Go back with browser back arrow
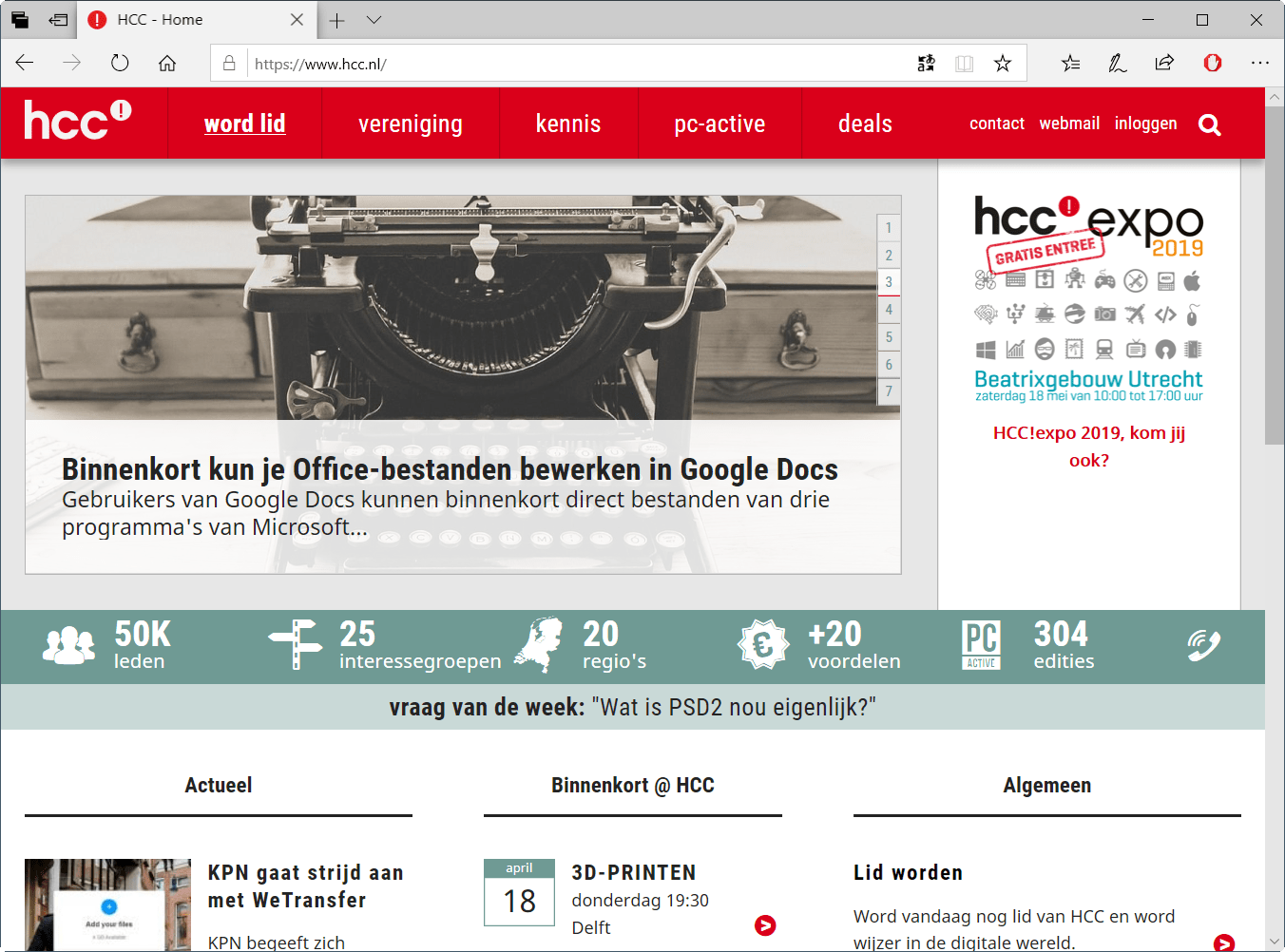 [25, 63]
